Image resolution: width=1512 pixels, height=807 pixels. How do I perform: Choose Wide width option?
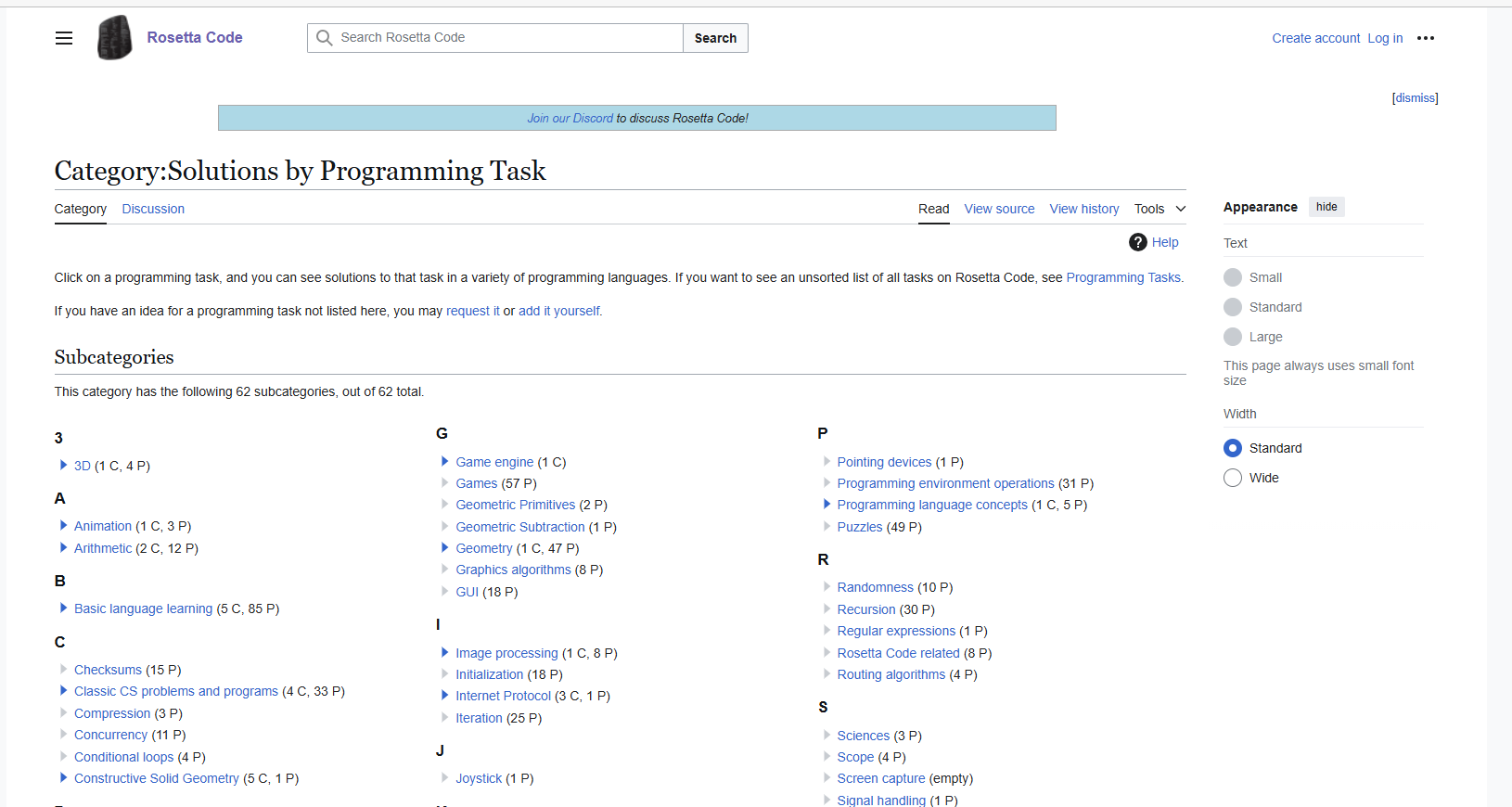click(1233, 478)
